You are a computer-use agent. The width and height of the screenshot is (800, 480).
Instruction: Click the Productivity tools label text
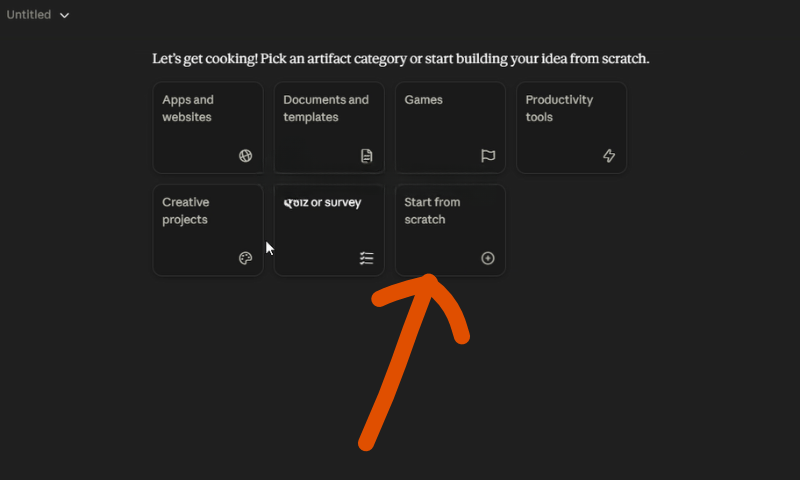click(559, 108)
